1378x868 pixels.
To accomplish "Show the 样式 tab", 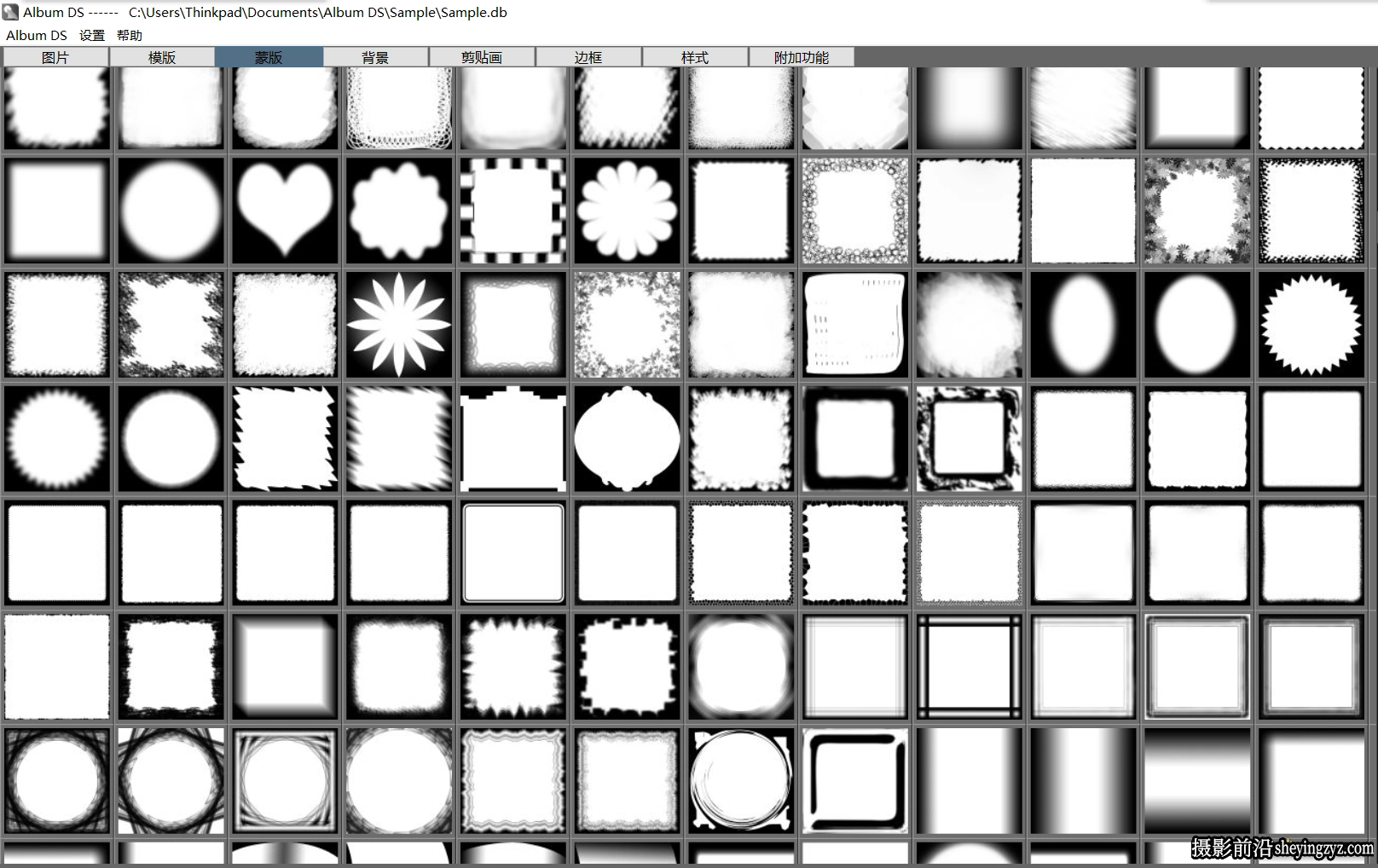I will pyautogui.click(x=695, y=57).
